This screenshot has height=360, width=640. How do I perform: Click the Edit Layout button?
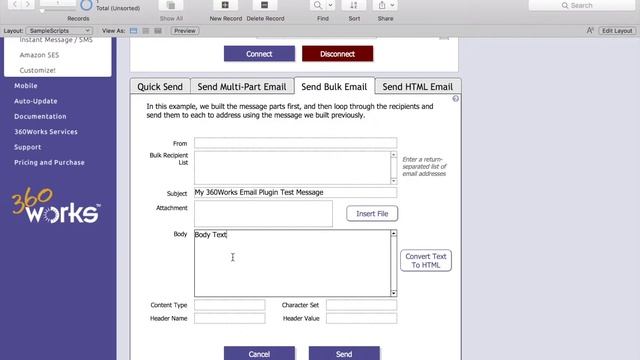(617, 31)
